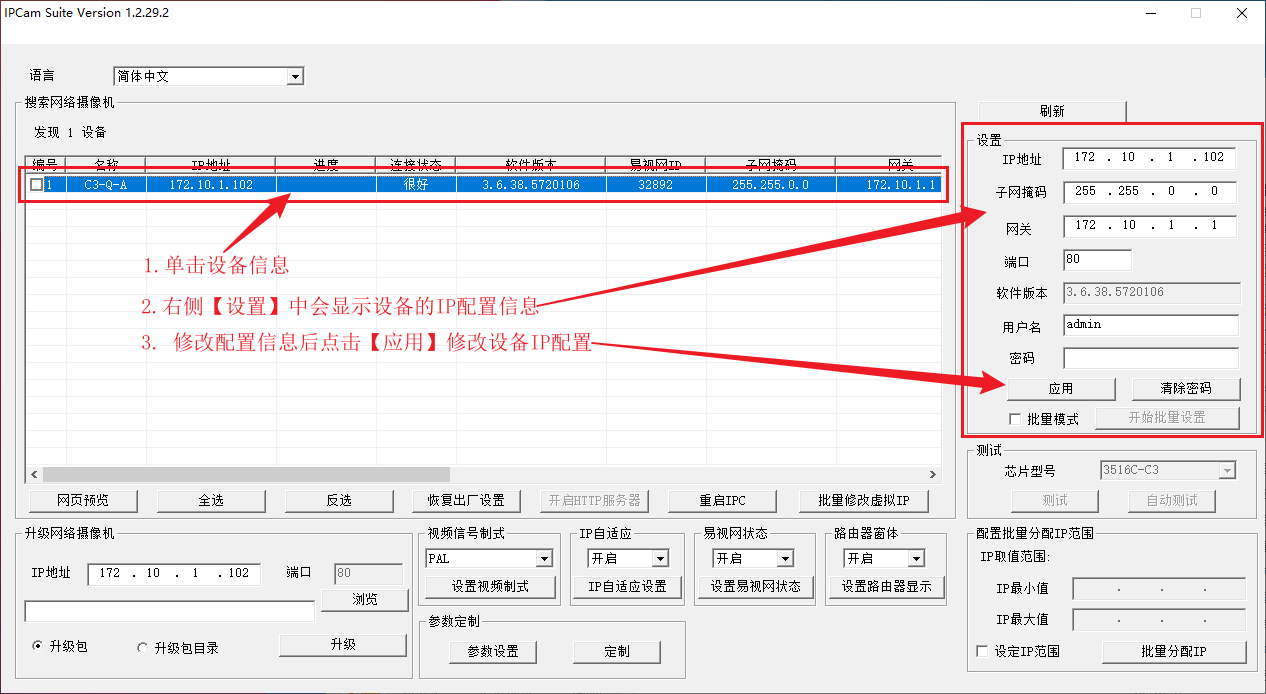The height and width of the screenshot is (694, 1266).
Task: Check the 设定IP范围 option
Action: coord(982,652)
